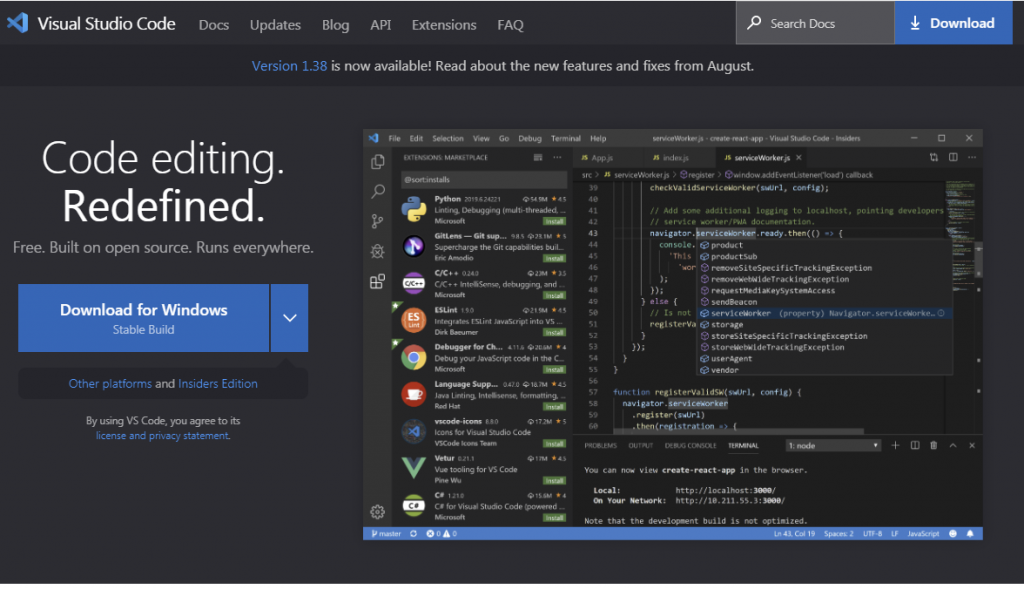Click the Search Docs input field

[814, 23]
